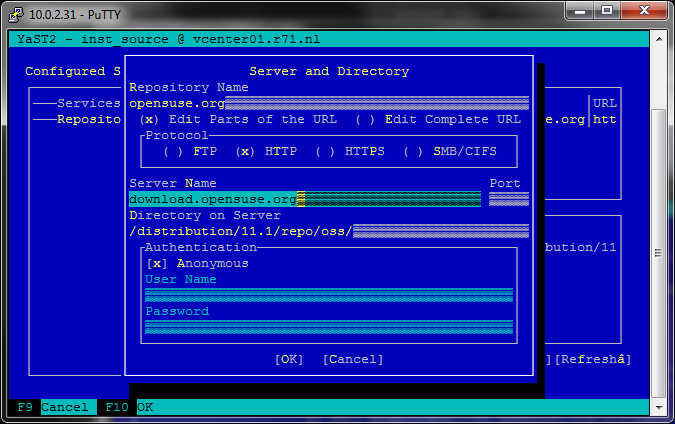Choose the FTP protocol radio button

click(x=190, y=152)
